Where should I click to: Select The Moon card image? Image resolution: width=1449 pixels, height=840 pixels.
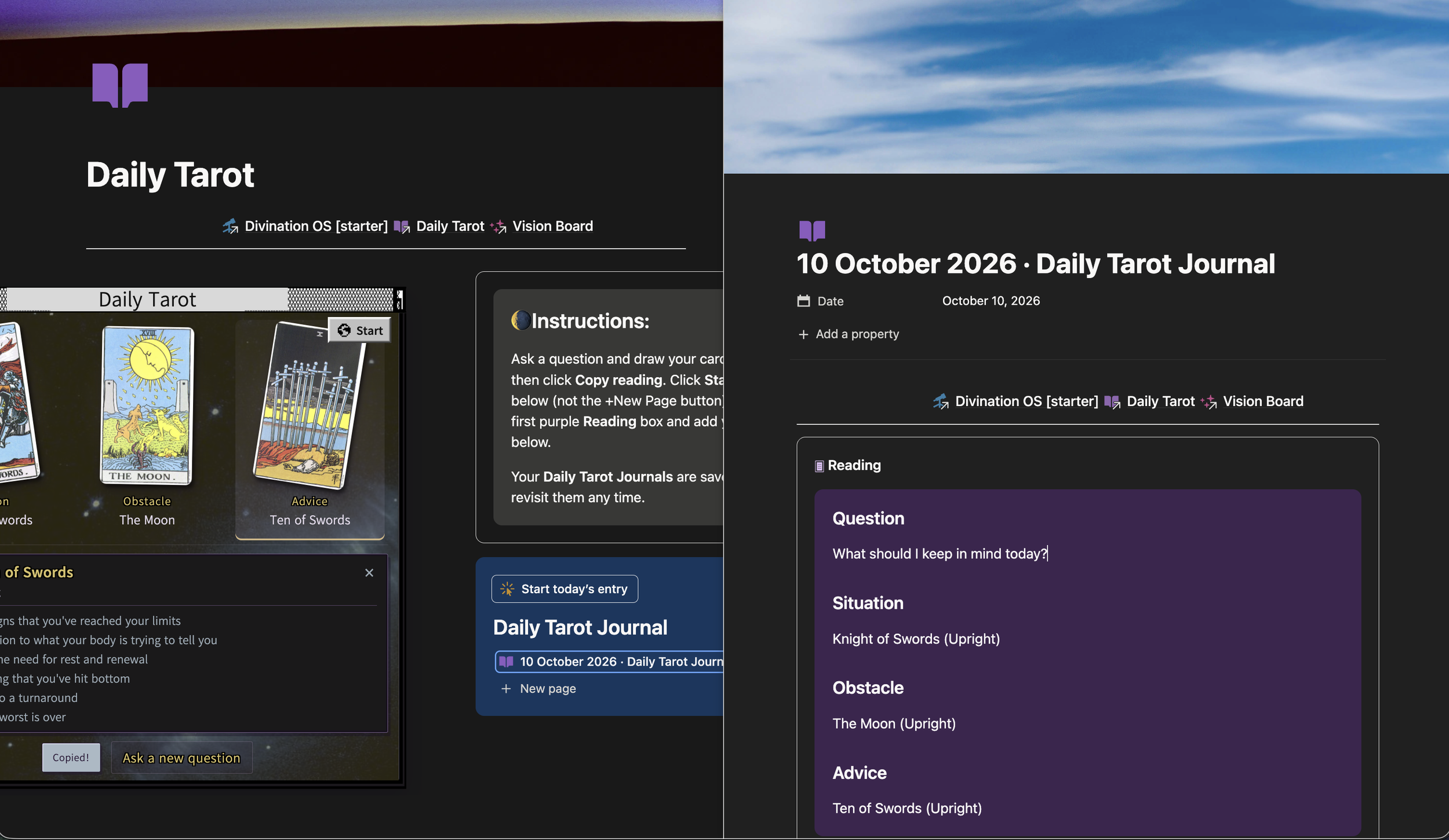[x=147, y=406]
